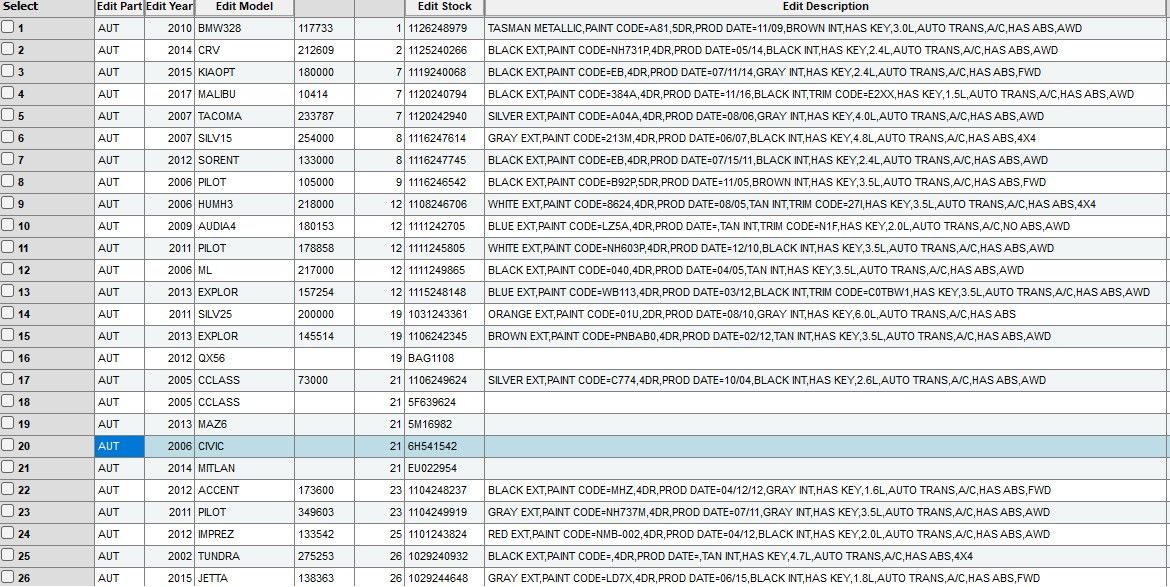1170x587 pixels.
Task: Click the MITLAN model cell
Action: [244, 468]
